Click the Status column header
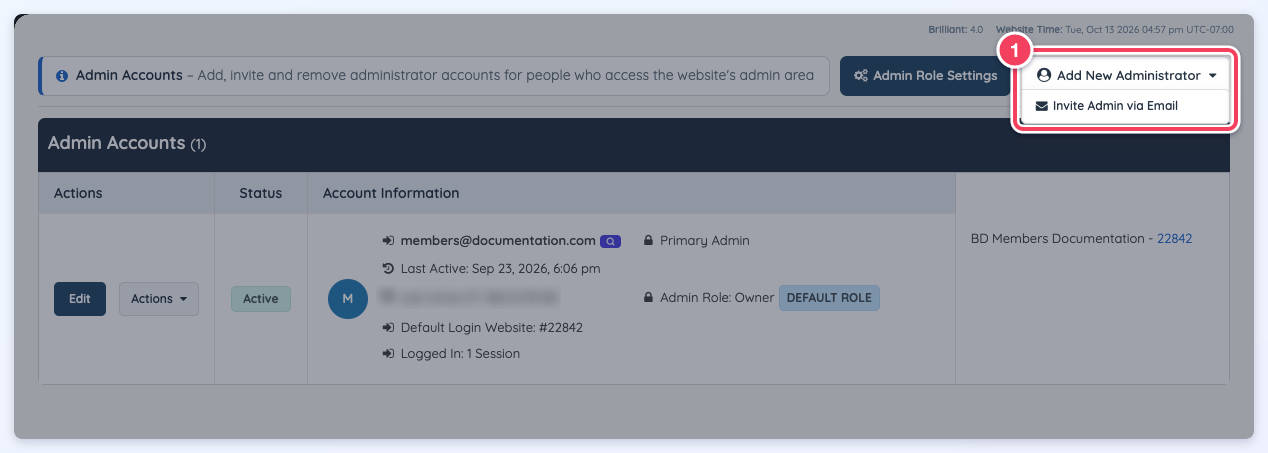 [x=260, y=193]
